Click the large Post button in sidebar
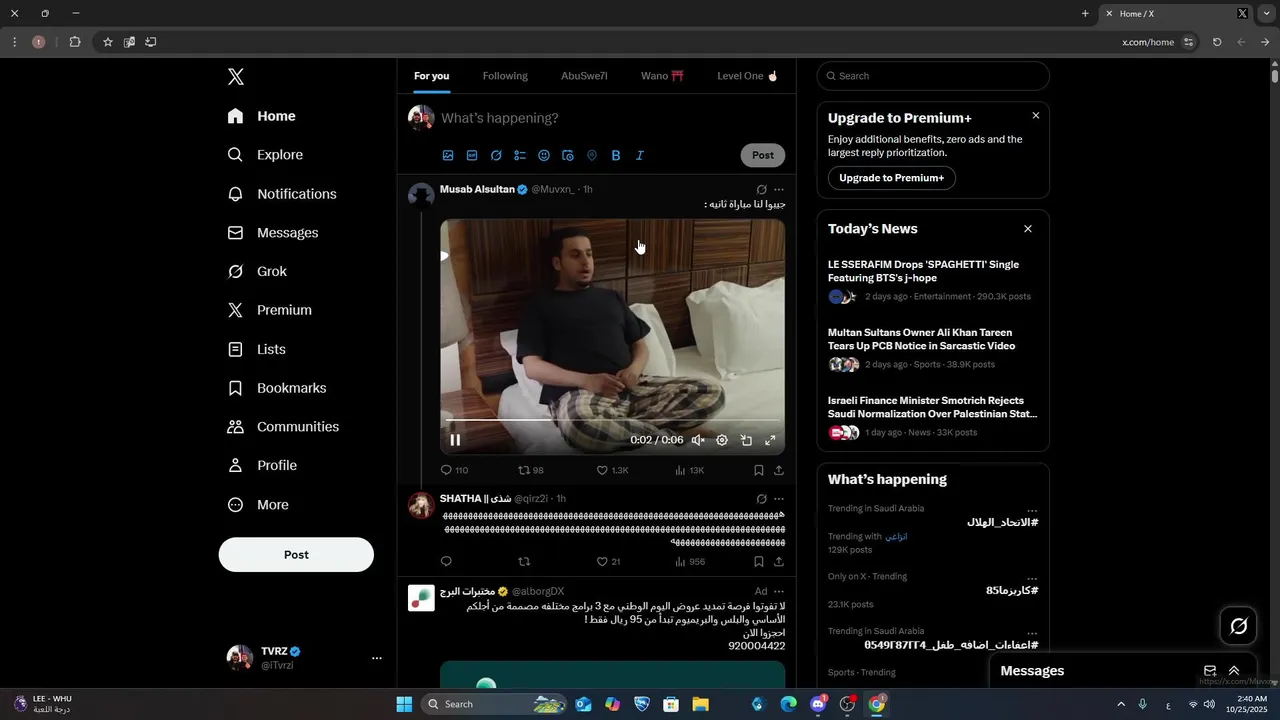 (x=296, y=555)
